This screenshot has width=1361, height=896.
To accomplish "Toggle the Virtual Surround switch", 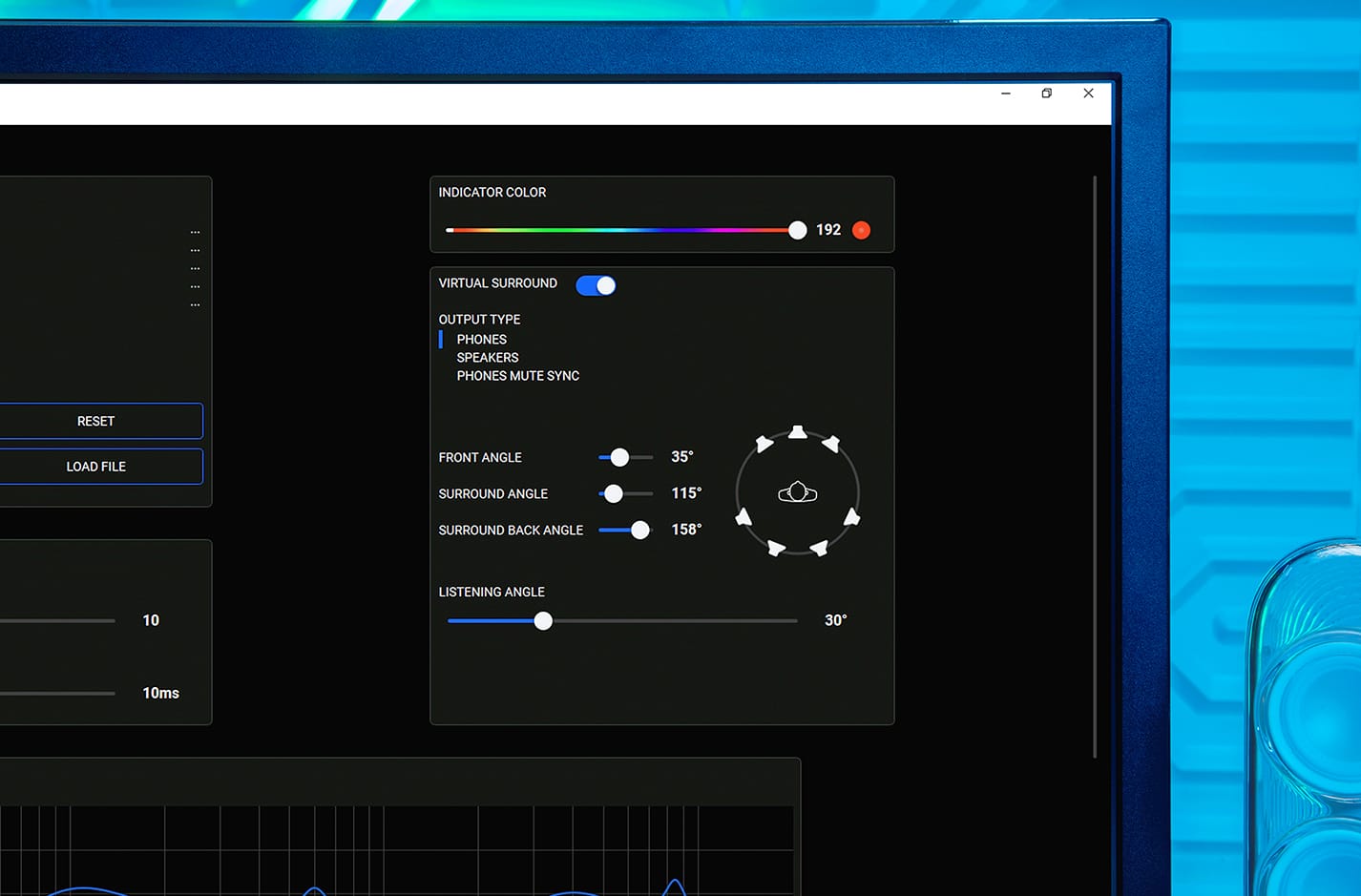I will tap(596, 285).
